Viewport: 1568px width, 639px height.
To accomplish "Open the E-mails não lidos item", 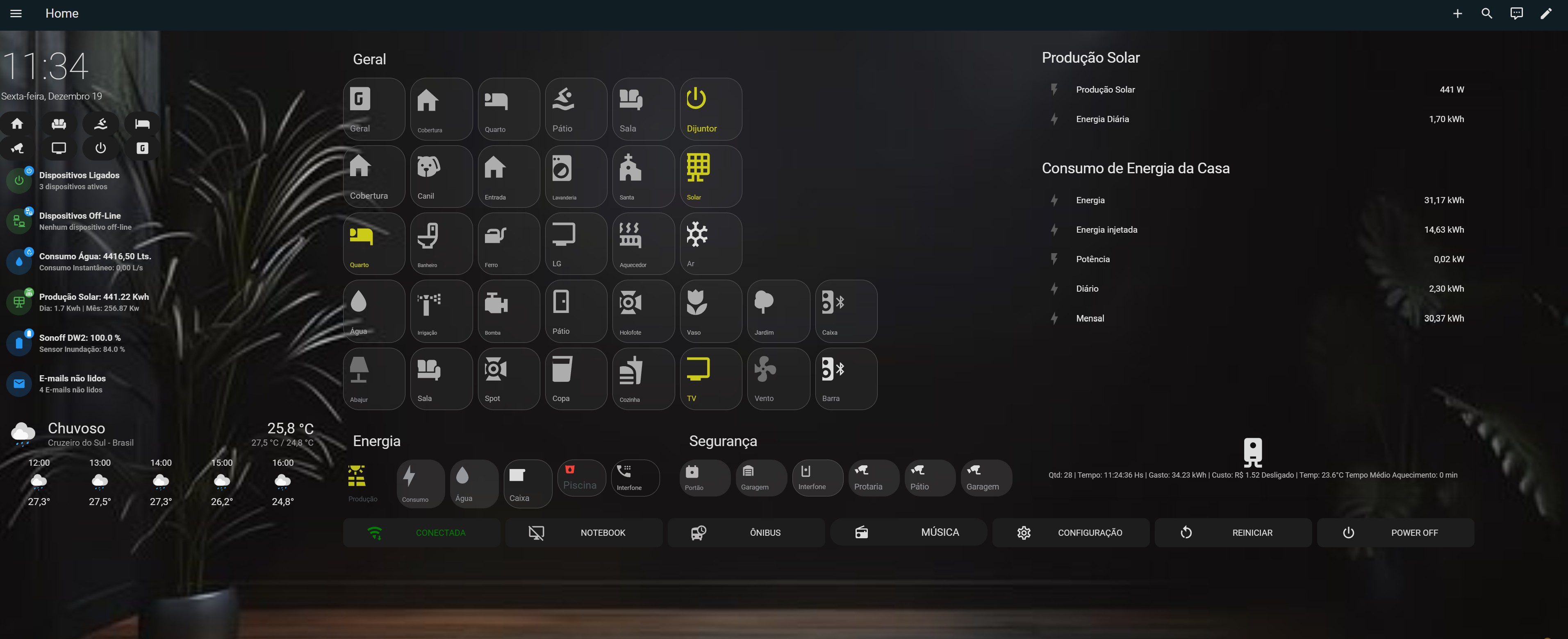I will pos(72,384).
